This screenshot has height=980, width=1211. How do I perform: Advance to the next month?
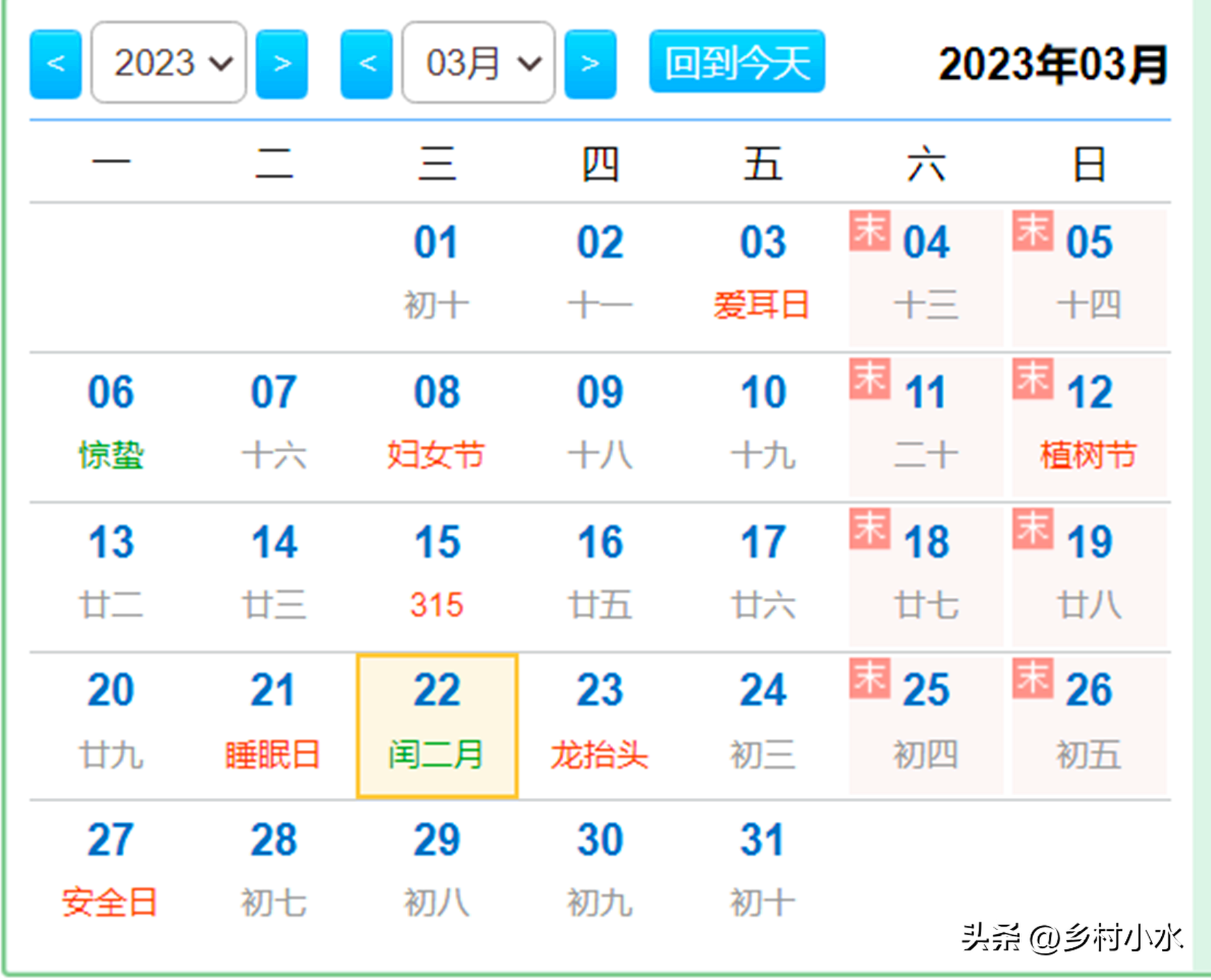[590, 64]
